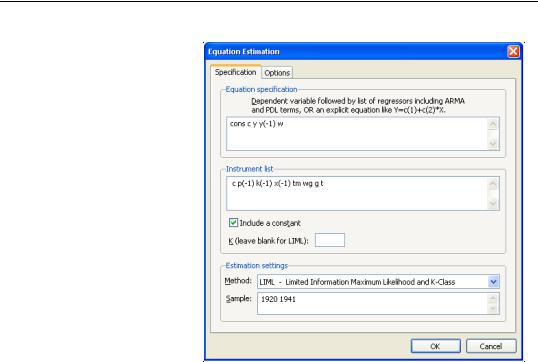Viewport: 538px width, 362px height.
Task: Click the K value input field
Action: (330, 240)
